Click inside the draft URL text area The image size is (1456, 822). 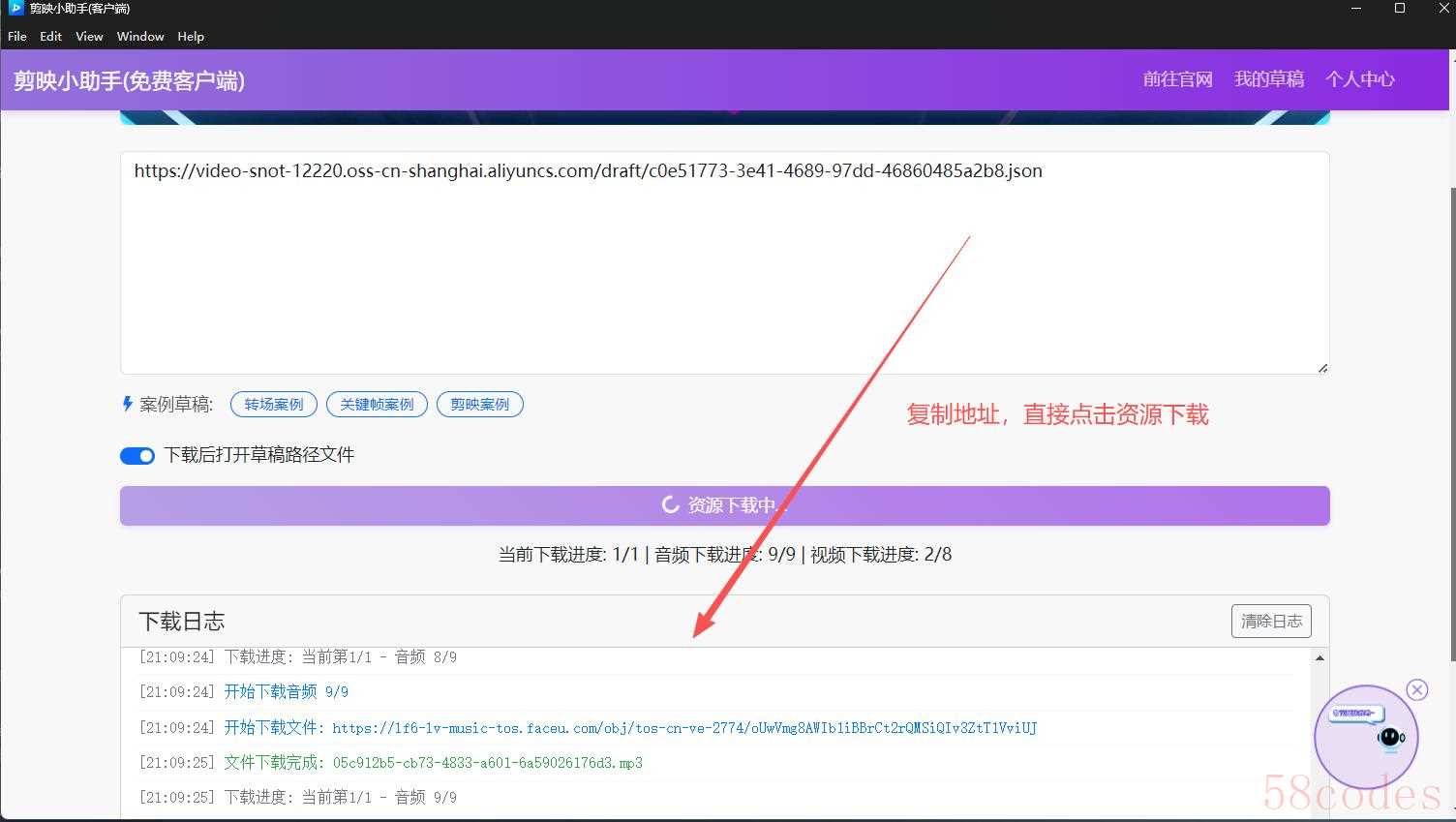pos(724,271)
